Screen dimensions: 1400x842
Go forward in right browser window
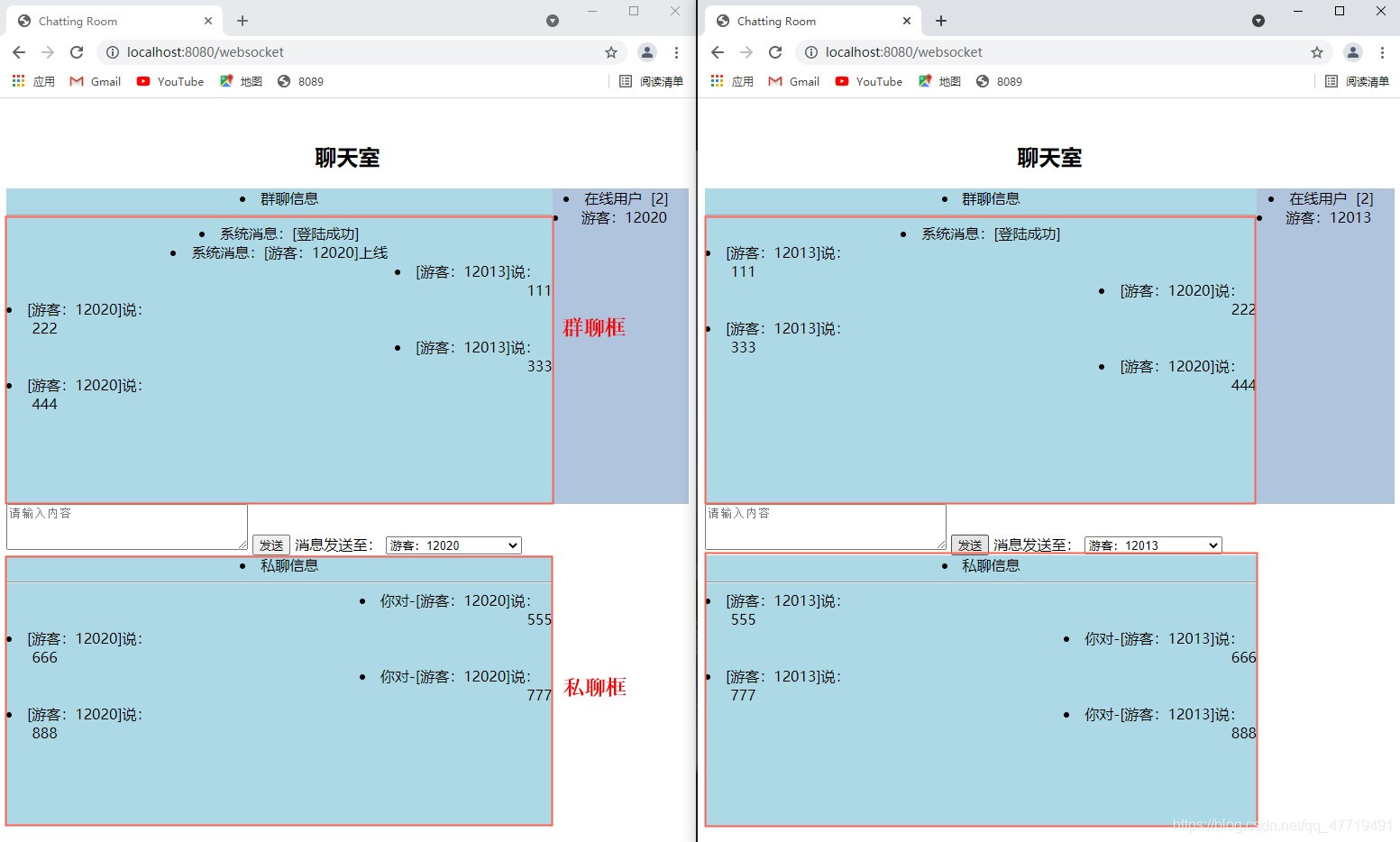[746, 52]
